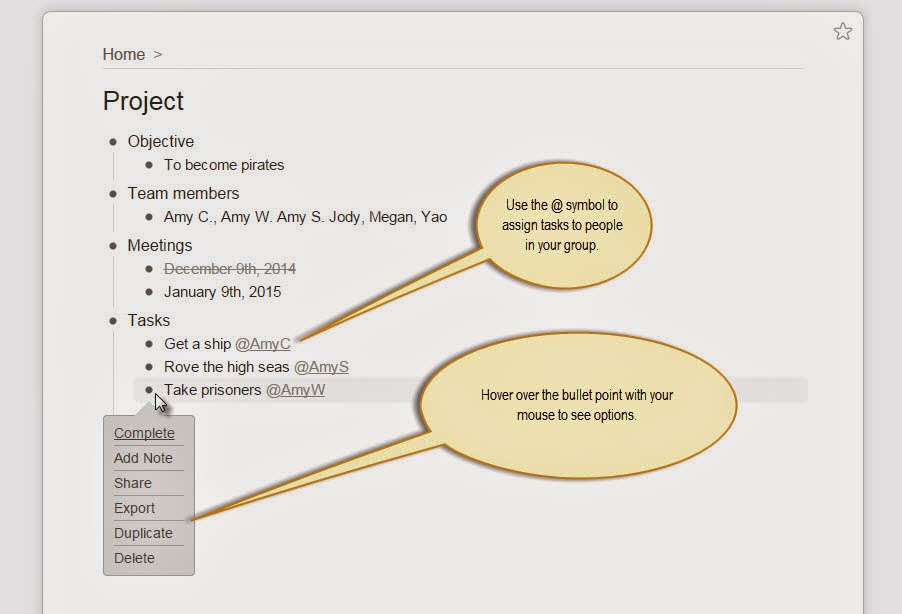The width and height of the screenshot is (902, 614).
Task: Select bullet for Take prisoners item
Action: tap(149, 390)
